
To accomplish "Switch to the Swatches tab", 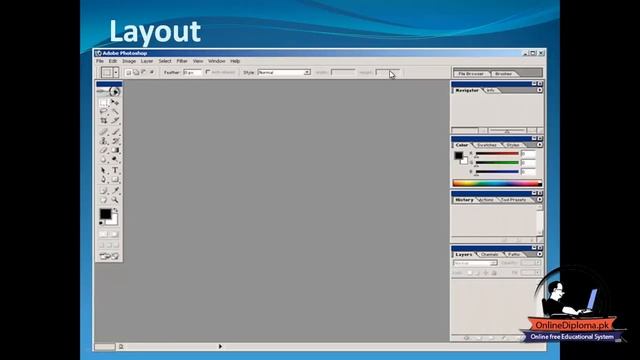I will (487, 145).
